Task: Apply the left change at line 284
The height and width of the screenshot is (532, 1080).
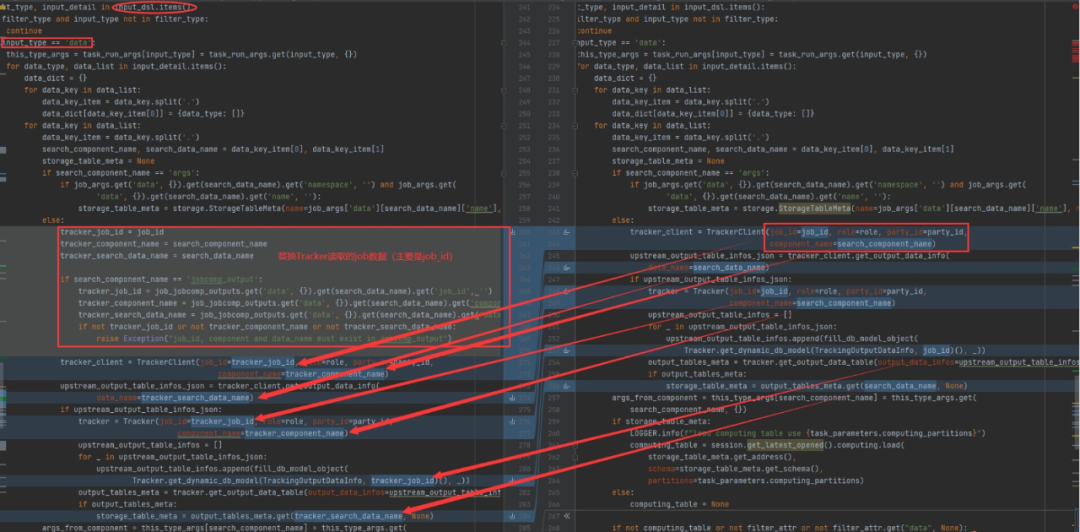Action: [512, 515]
